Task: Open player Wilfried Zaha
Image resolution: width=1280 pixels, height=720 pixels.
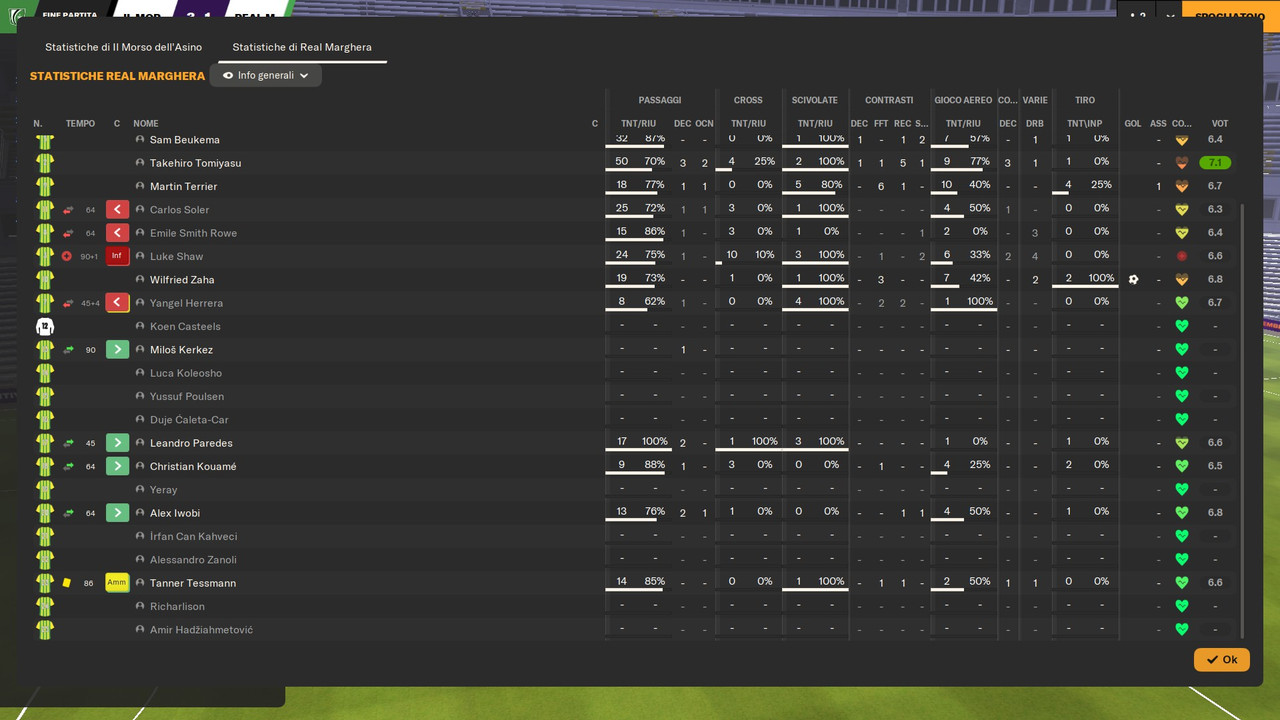Action: [x=182, y=280]
